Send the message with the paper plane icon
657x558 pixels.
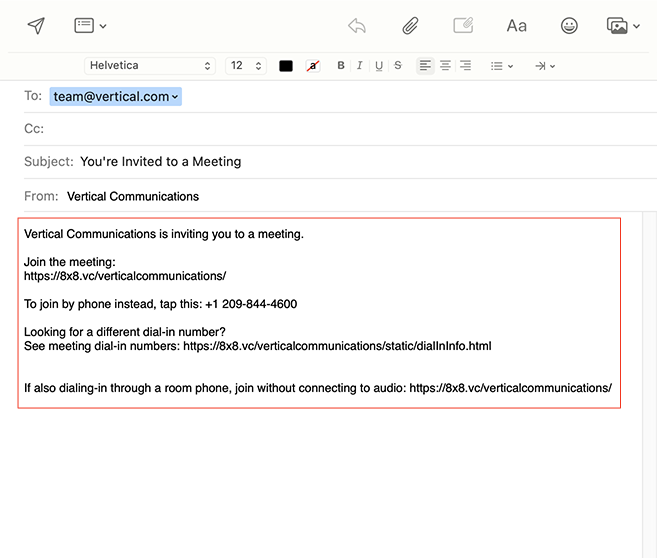point(36,26)
